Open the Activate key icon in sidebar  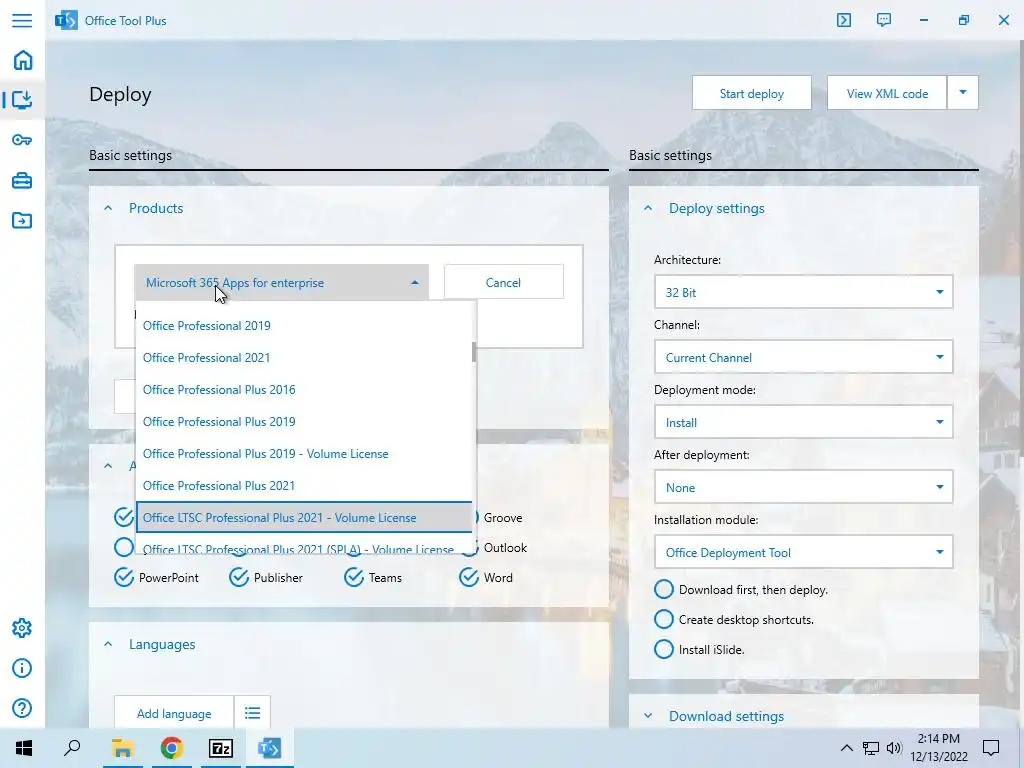point(22,140)
